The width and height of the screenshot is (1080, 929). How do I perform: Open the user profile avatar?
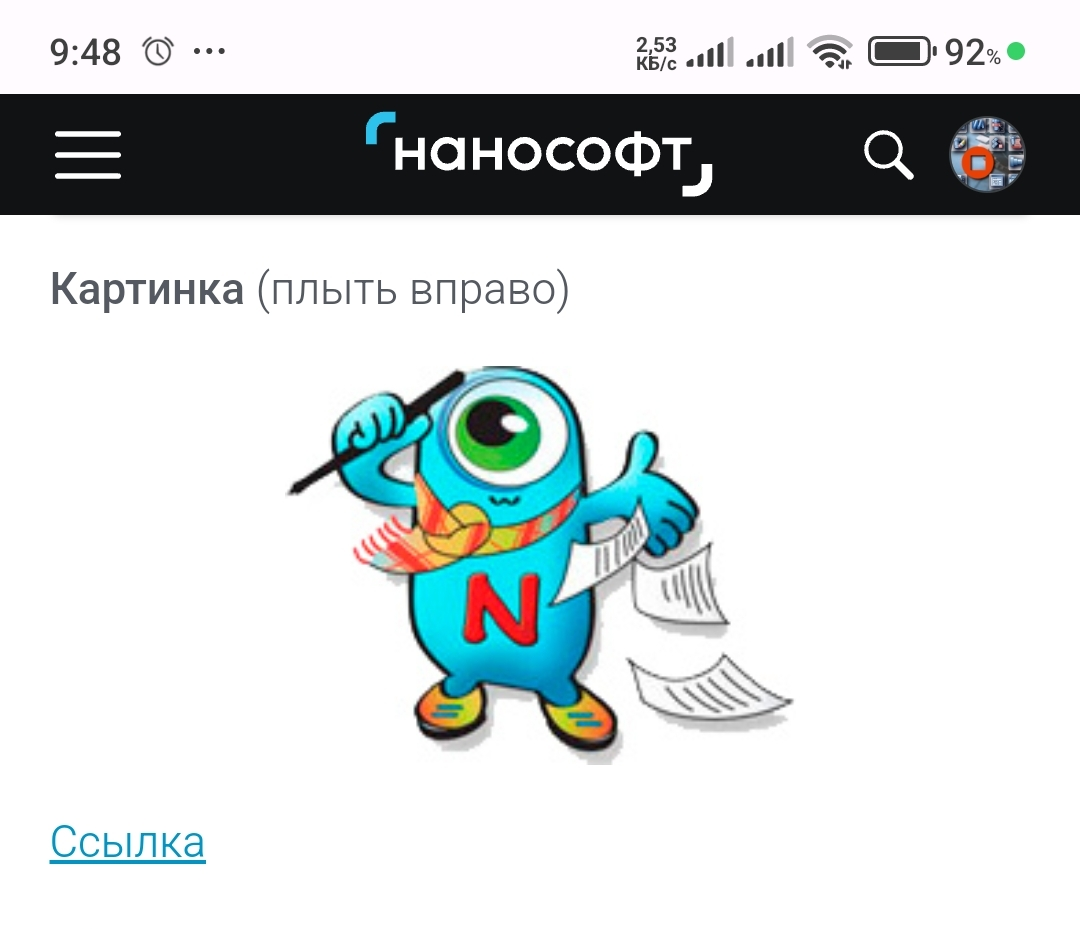(x=987, y=154)
